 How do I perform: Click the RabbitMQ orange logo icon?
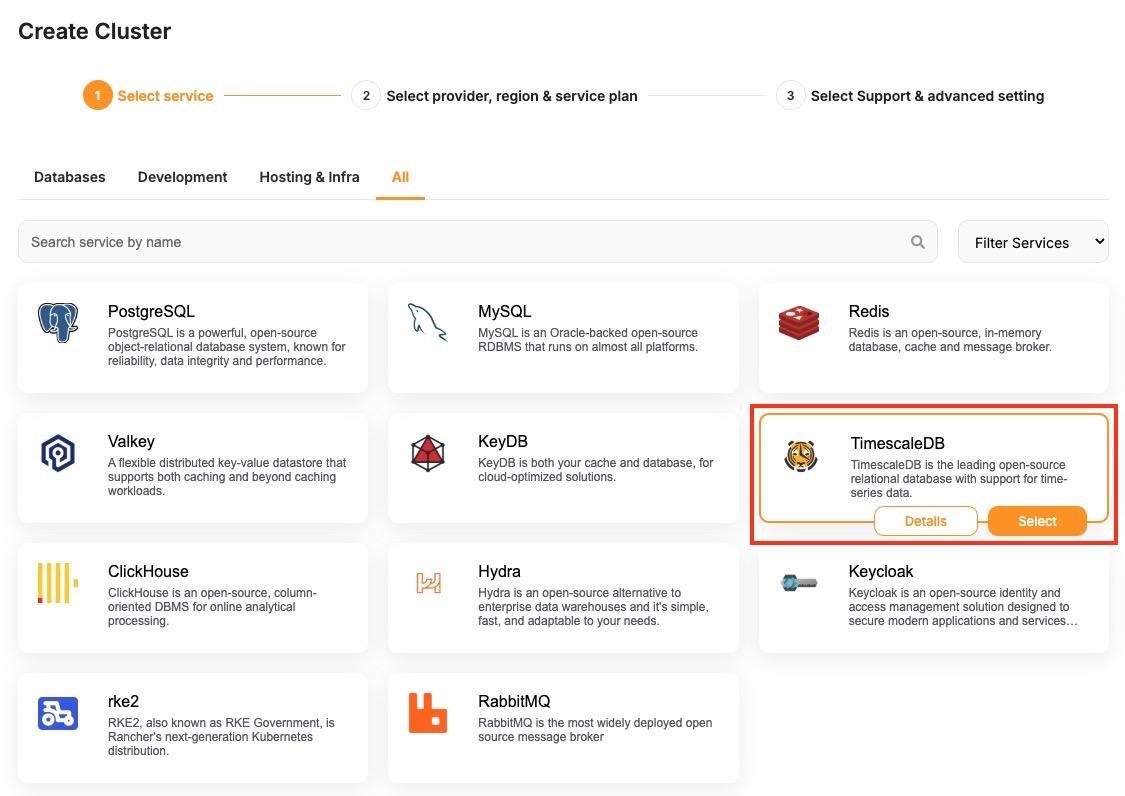coord(428,713)
